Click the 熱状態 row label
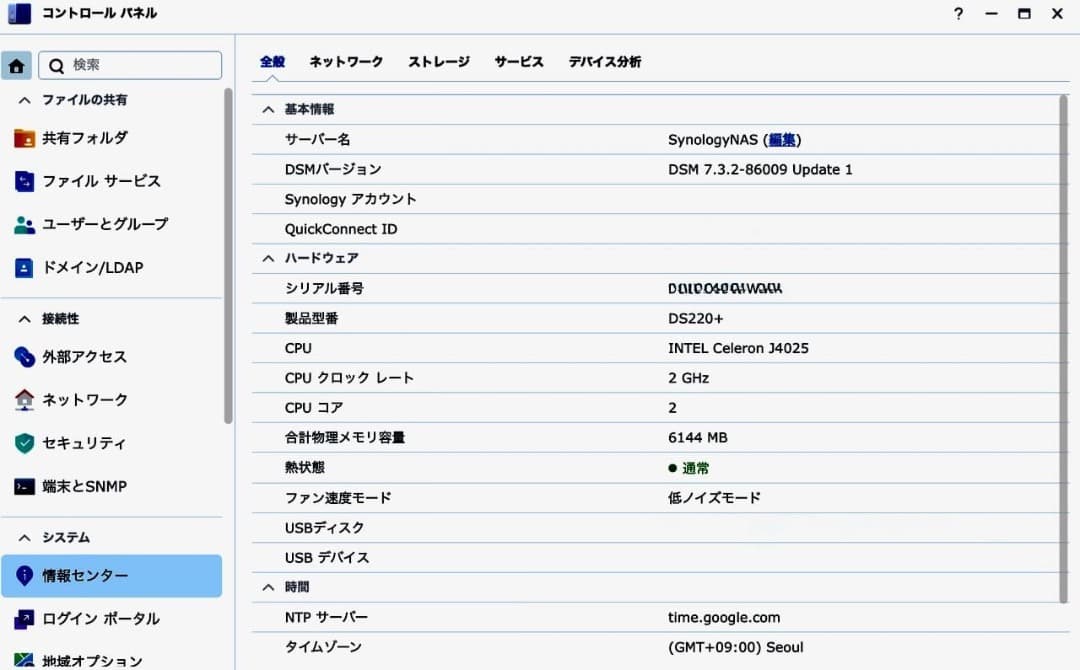Viewport: 1080px width, 670px height. [x=304, y=468]
